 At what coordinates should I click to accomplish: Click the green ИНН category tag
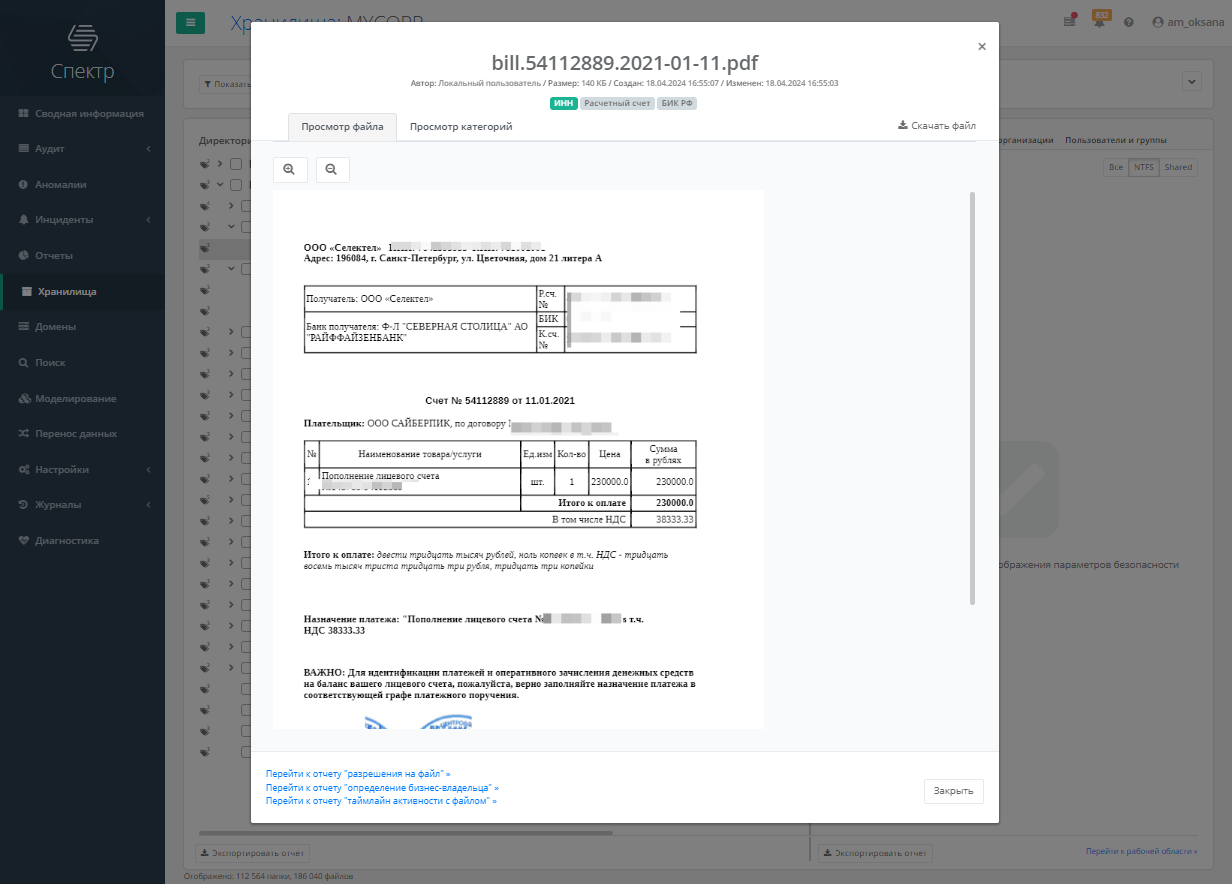[x=563, y=103]
